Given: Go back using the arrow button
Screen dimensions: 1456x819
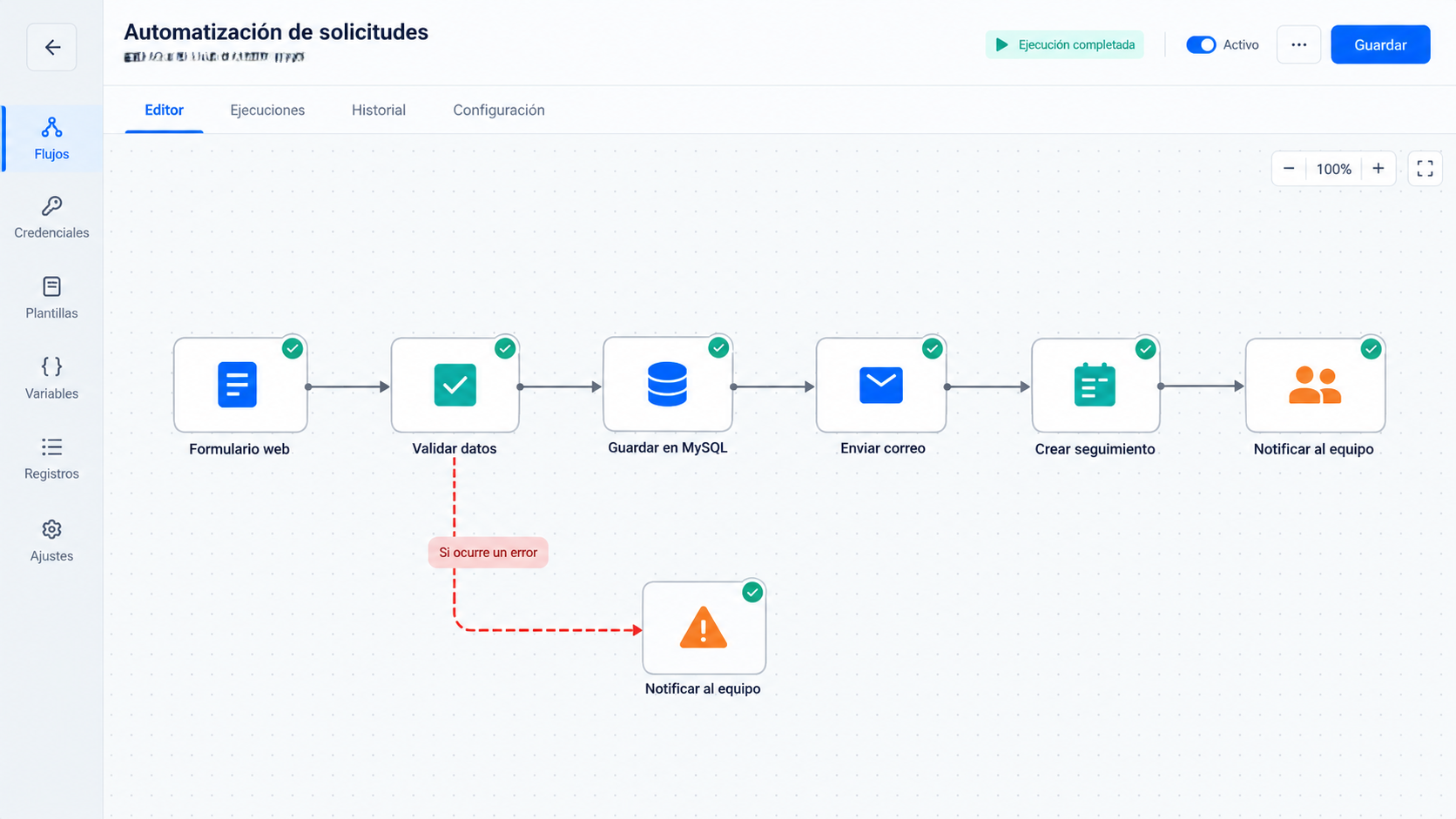Looking at the screenshot, I should (51, 47).
